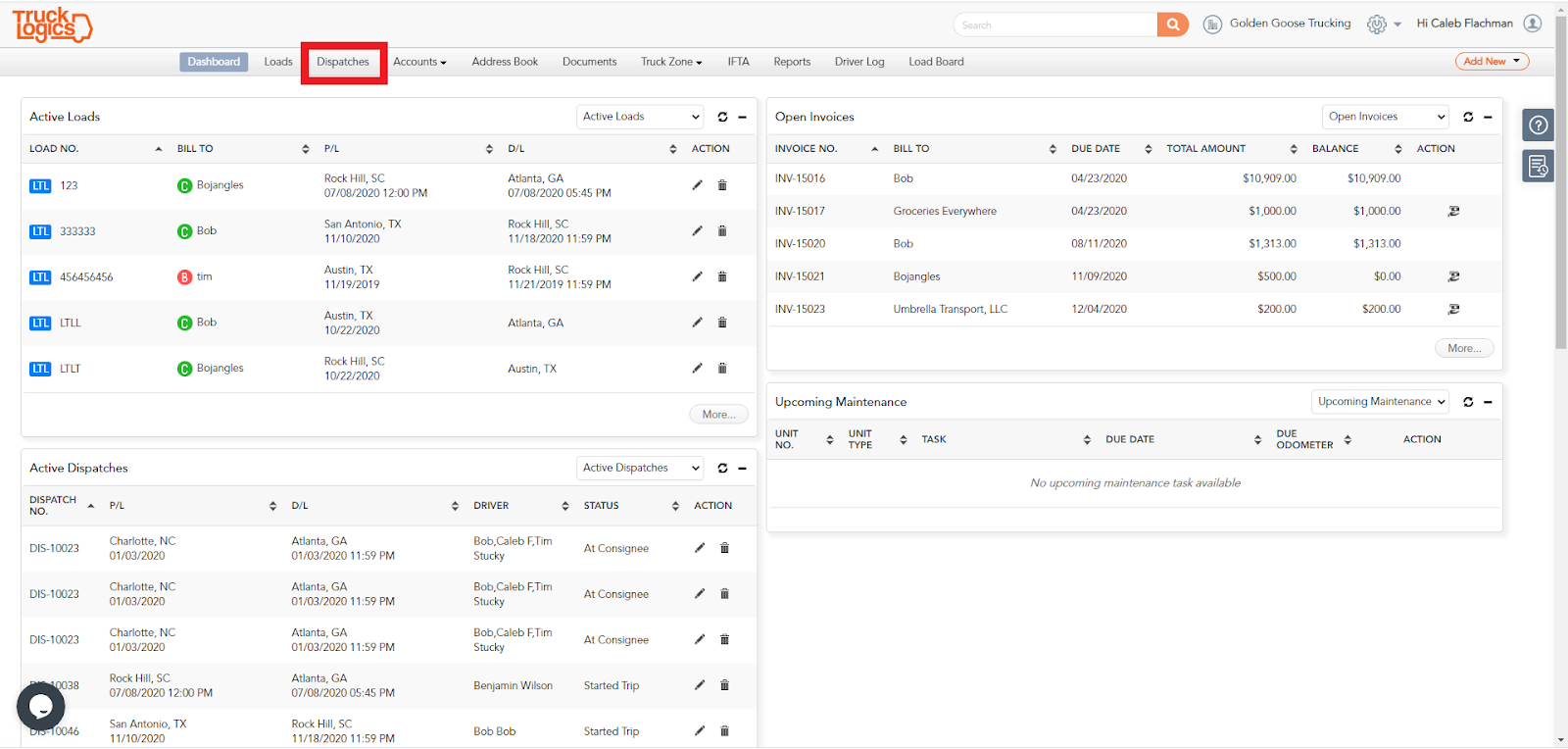Click the Hi Caleb Flachman greeting
1568x749 pixels.
coord(1464,24)
